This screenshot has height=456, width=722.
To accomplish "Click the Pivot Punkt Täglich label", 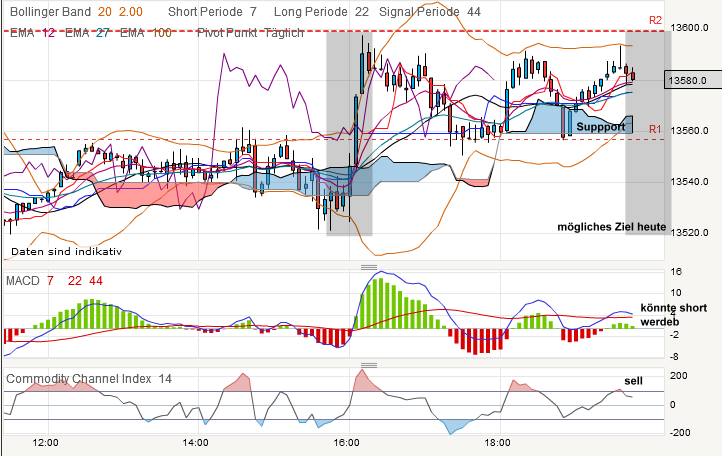I will click(250, 33).
